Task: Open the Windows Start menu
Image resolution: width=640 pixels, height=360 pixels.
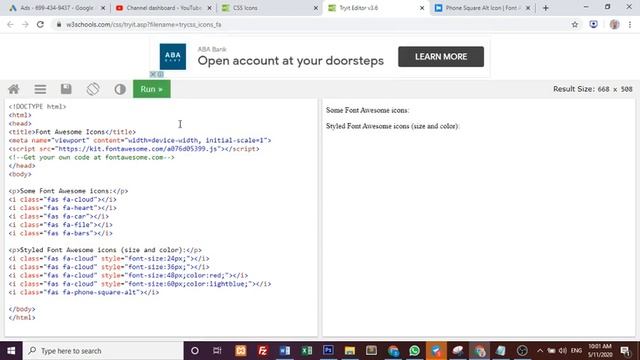Action: point(11,351)
